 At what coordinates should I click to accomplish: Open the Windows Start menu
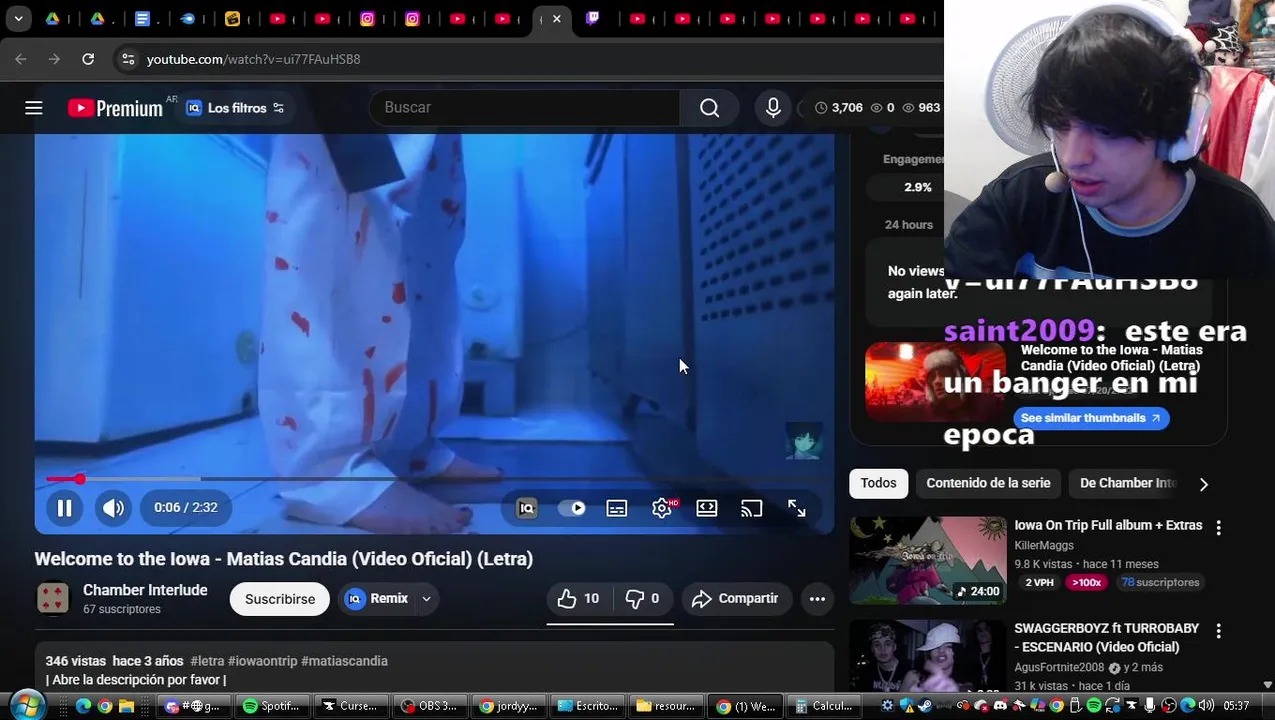coord(26,706)
